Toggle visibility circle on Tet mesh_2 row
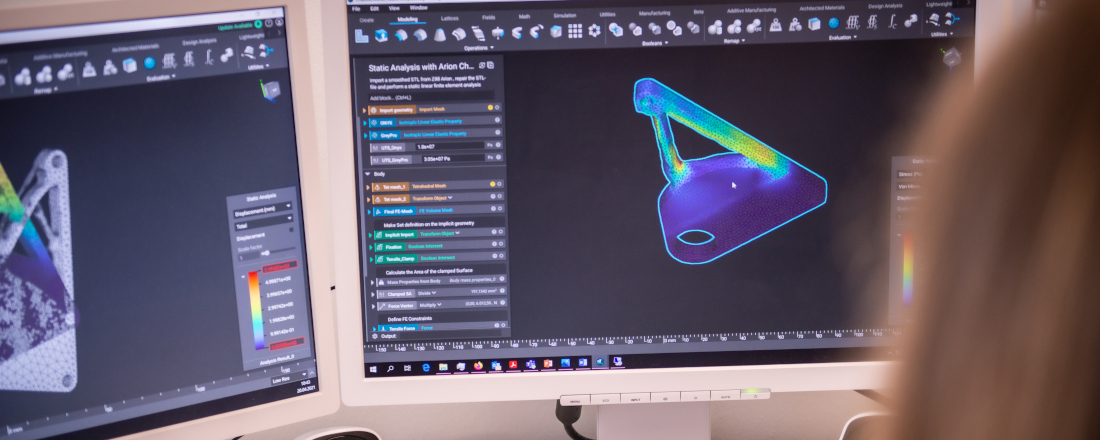The image size is (1100, 440). [500, 196]
